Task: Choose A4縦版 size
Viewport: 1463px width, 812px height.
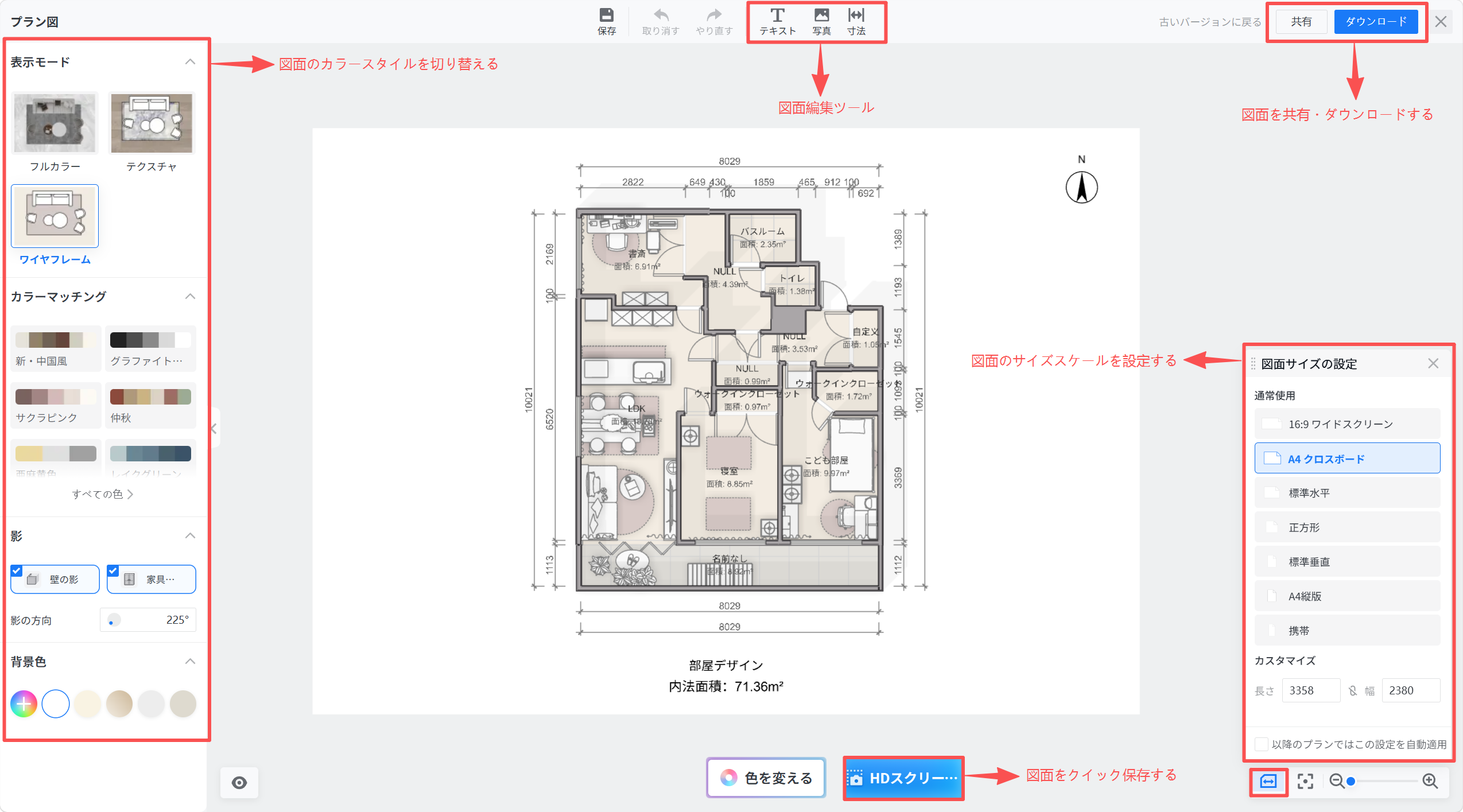Action: pyautogui.click(x=1347, y=596)
